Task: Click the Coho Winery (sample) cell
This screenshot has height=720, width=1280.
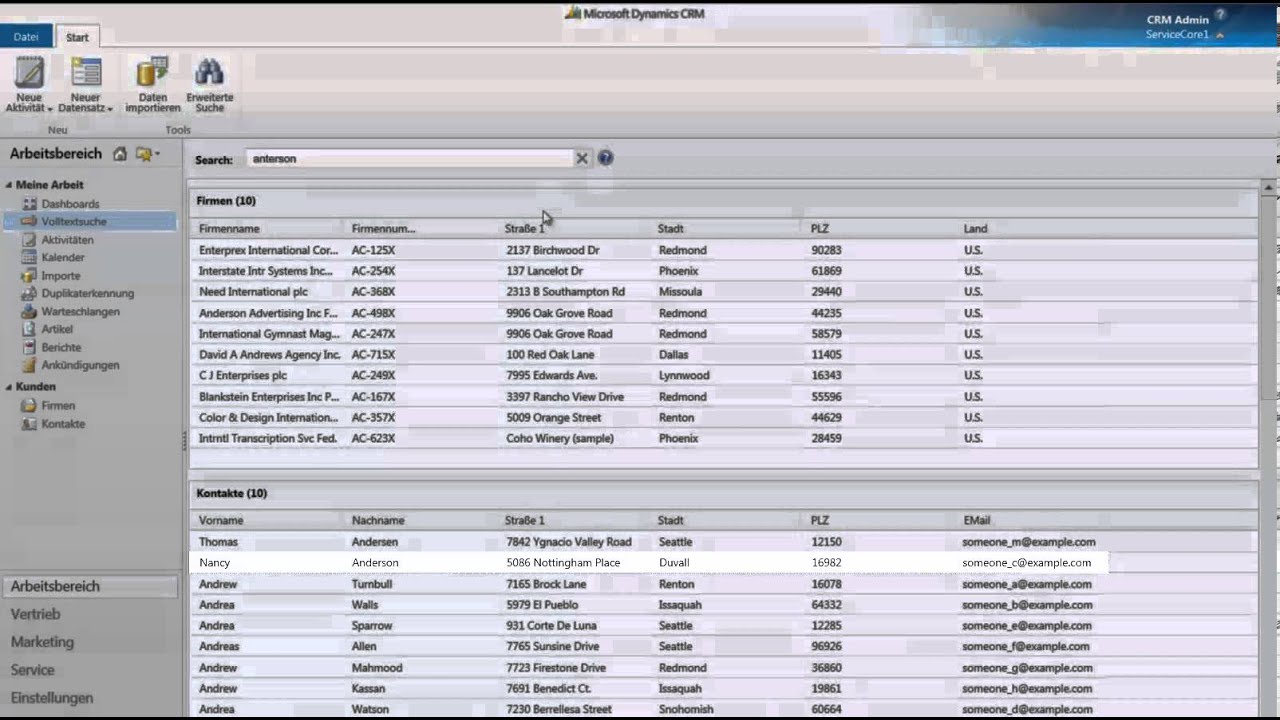Action: (x=560, y=439)
